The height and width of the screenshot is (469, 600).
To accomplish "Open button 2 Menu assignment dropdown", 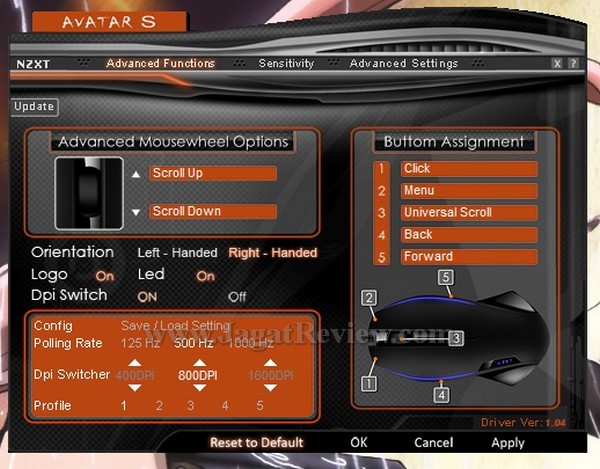I will (469, 191).
